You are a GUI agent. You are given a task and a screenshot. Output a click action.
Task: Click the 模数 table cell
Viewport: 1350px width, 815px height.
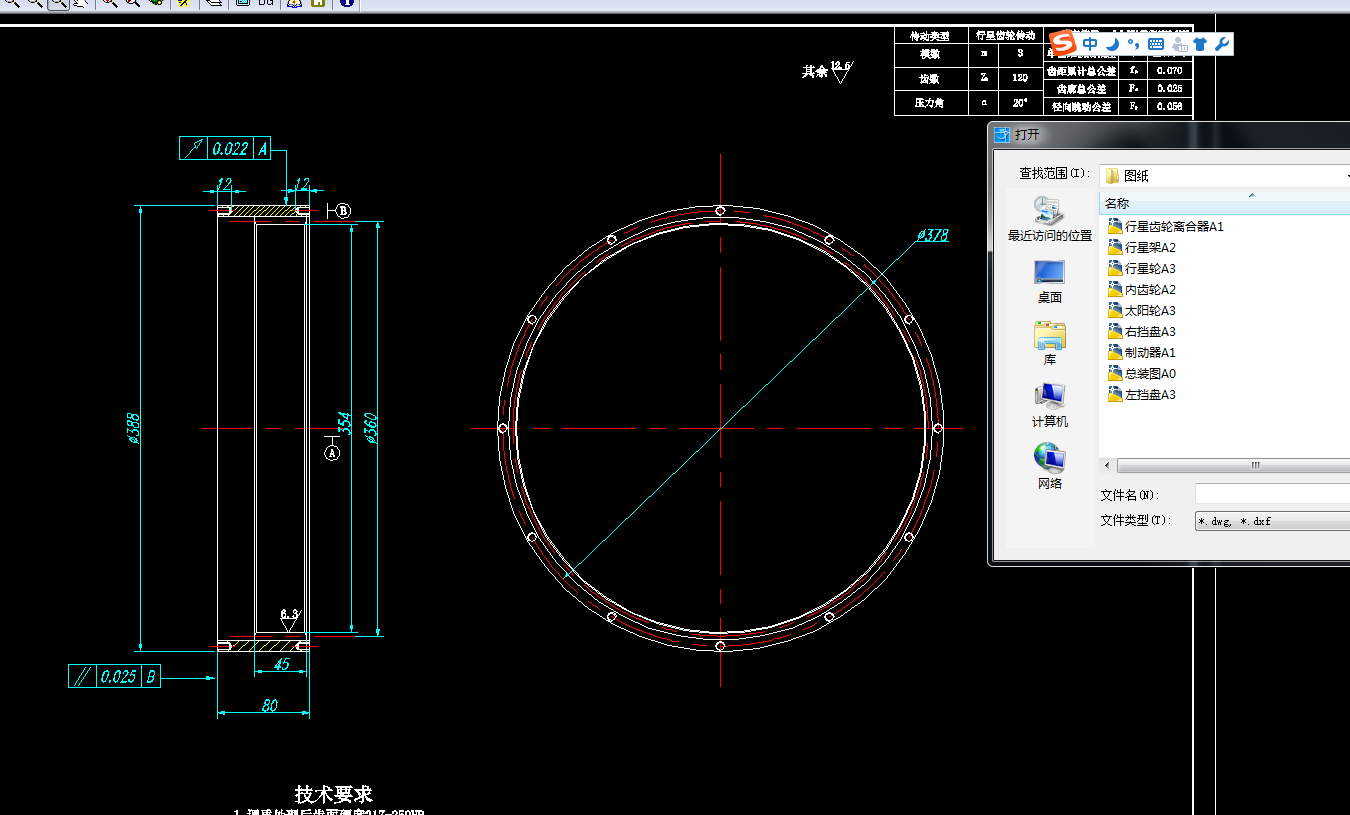click(930, 54)
